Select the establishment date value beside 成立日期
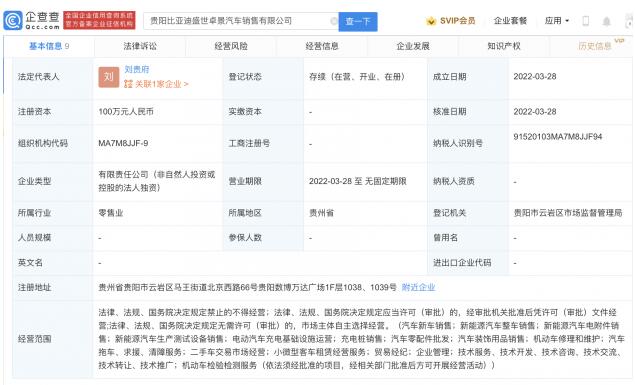 535,77
